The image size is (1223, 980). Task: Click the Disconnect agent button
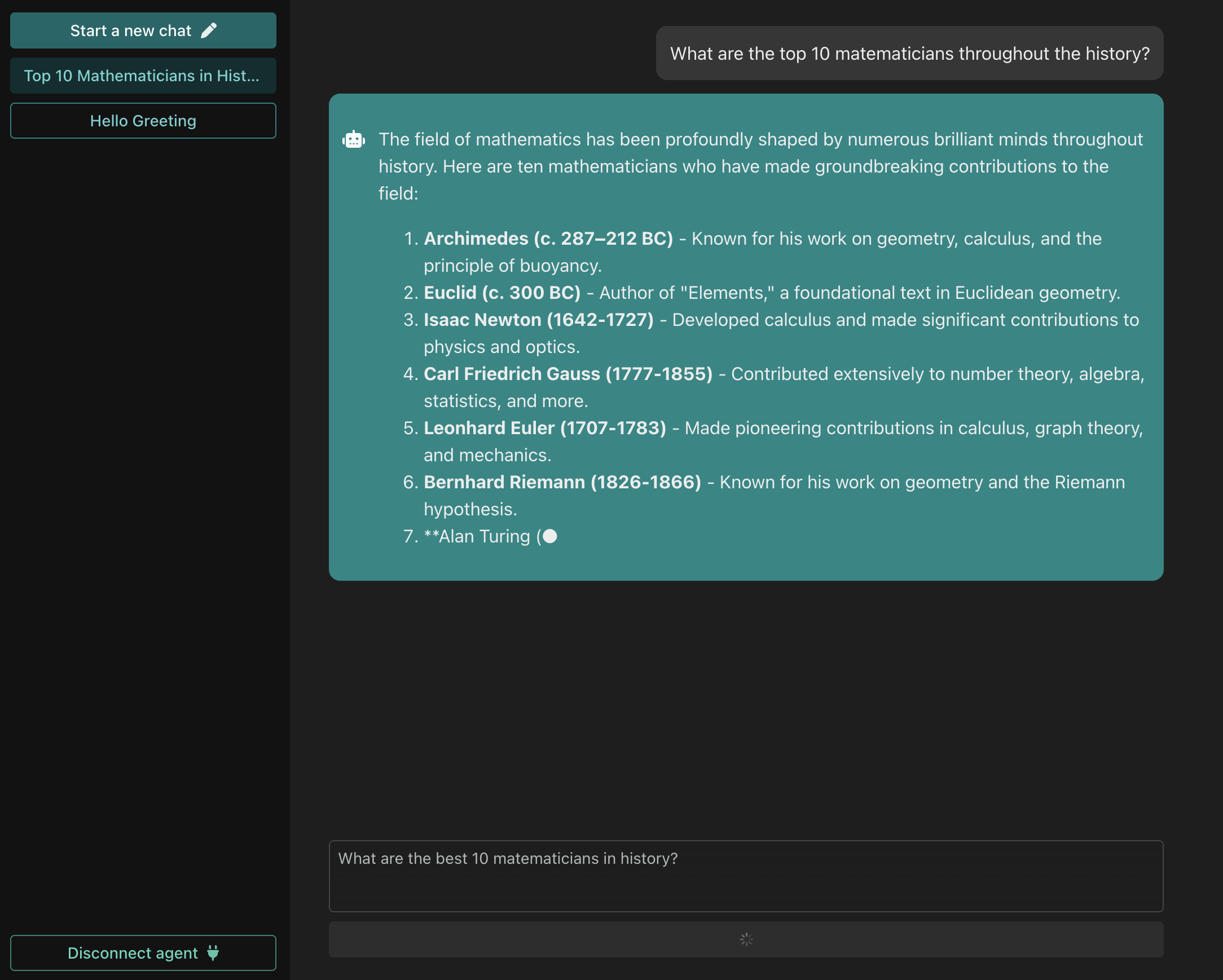(x=143, y=953)
